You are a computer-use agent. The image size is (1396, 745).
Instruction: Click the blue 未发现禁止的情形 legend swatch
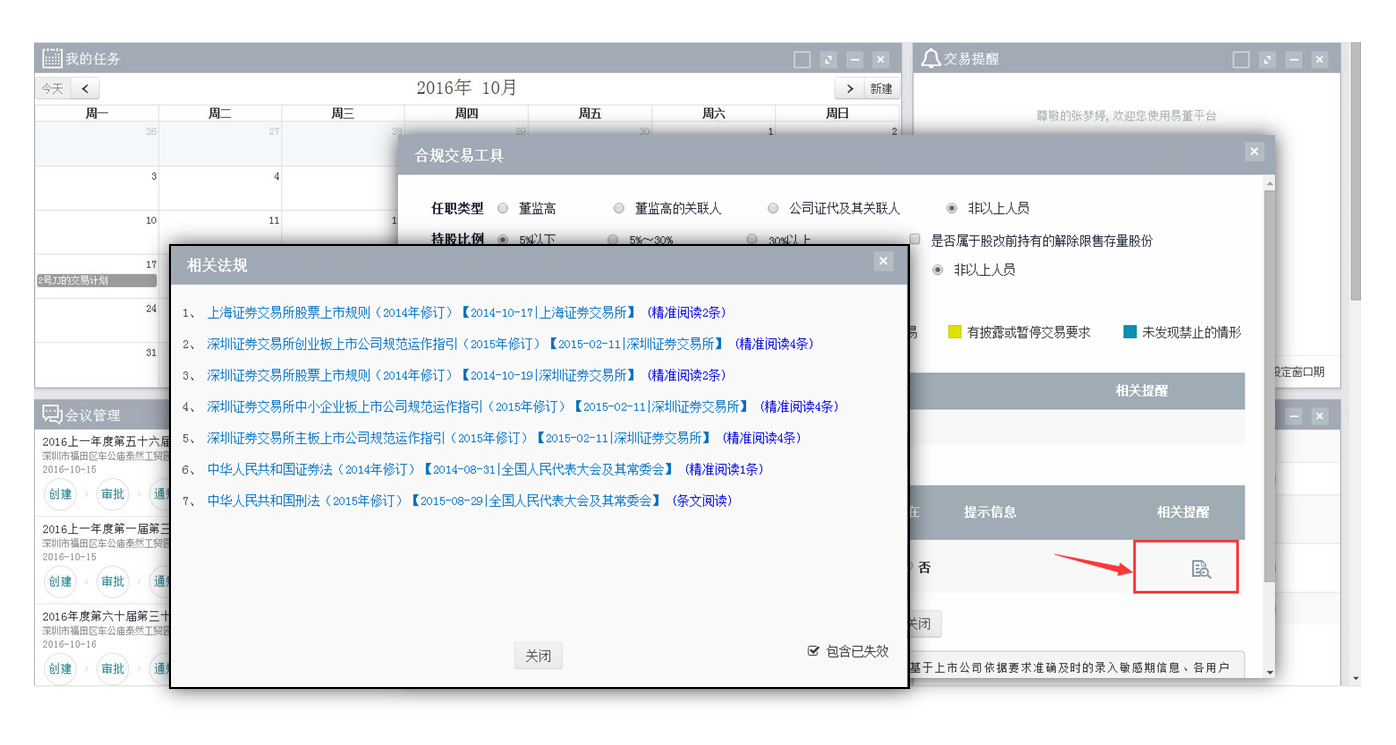1130,332
